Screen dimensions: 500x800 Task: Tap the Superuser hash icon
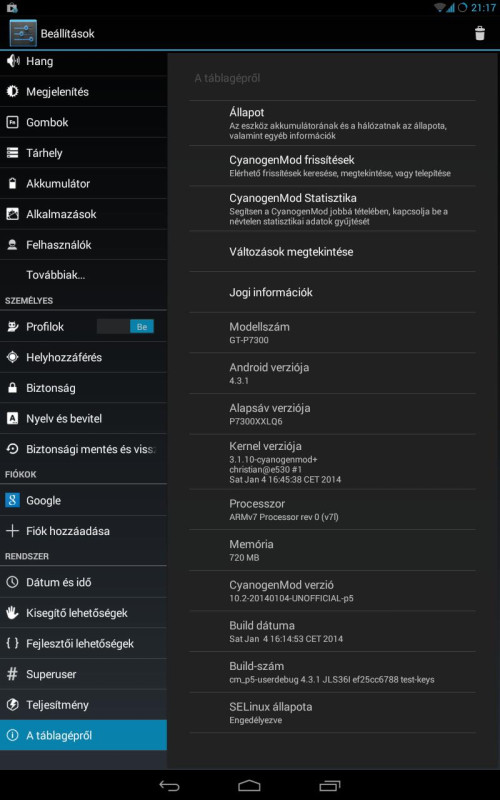[x=12, y=674]
